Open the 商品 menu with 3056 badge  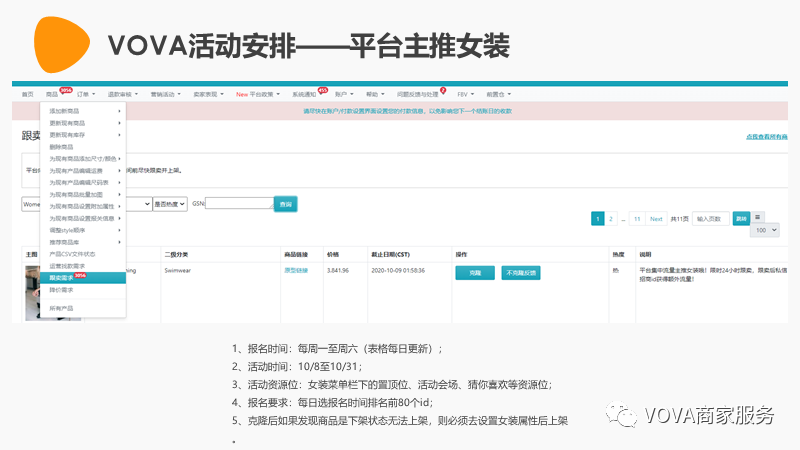(x=52, y=93)
